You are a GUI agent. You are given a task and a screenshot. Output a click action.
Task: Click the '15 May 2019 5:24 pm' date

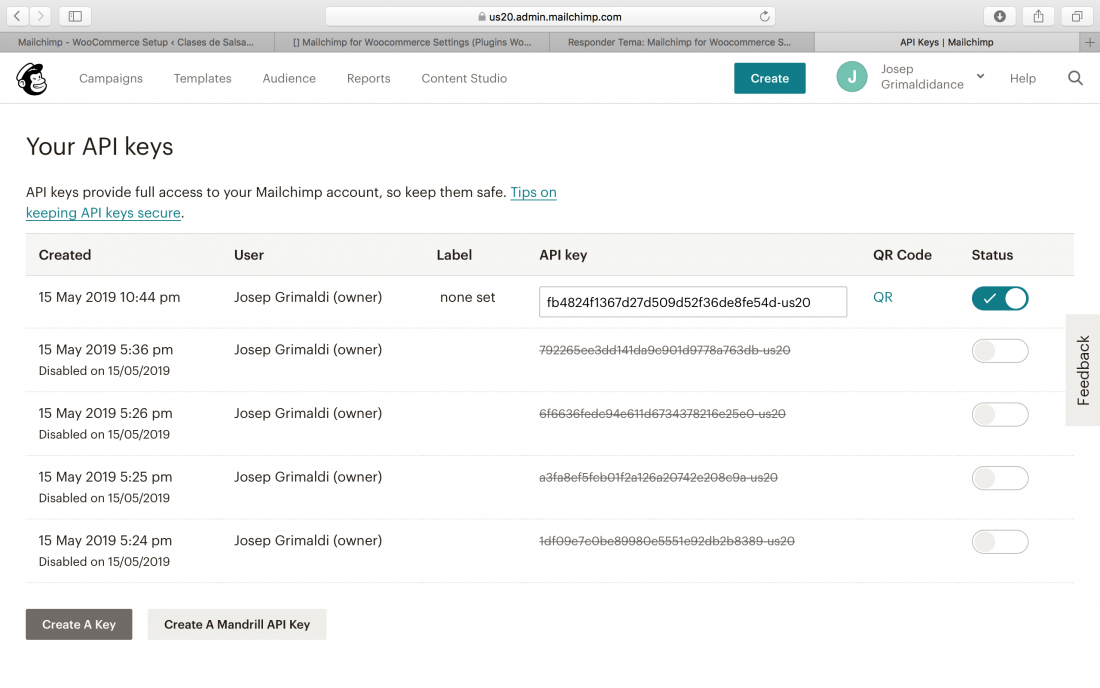[105, 541]
